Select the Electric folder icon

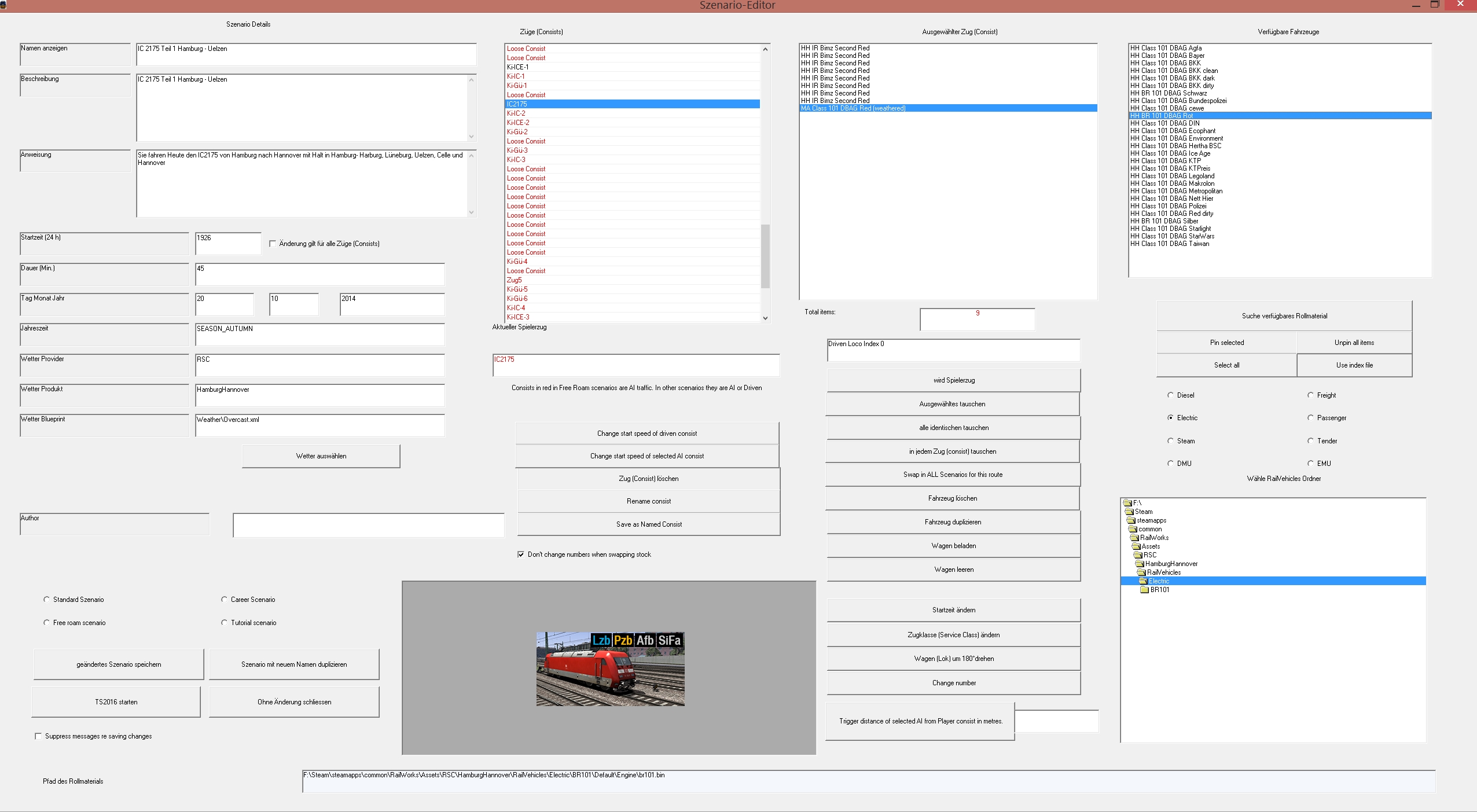(1143, 581)
